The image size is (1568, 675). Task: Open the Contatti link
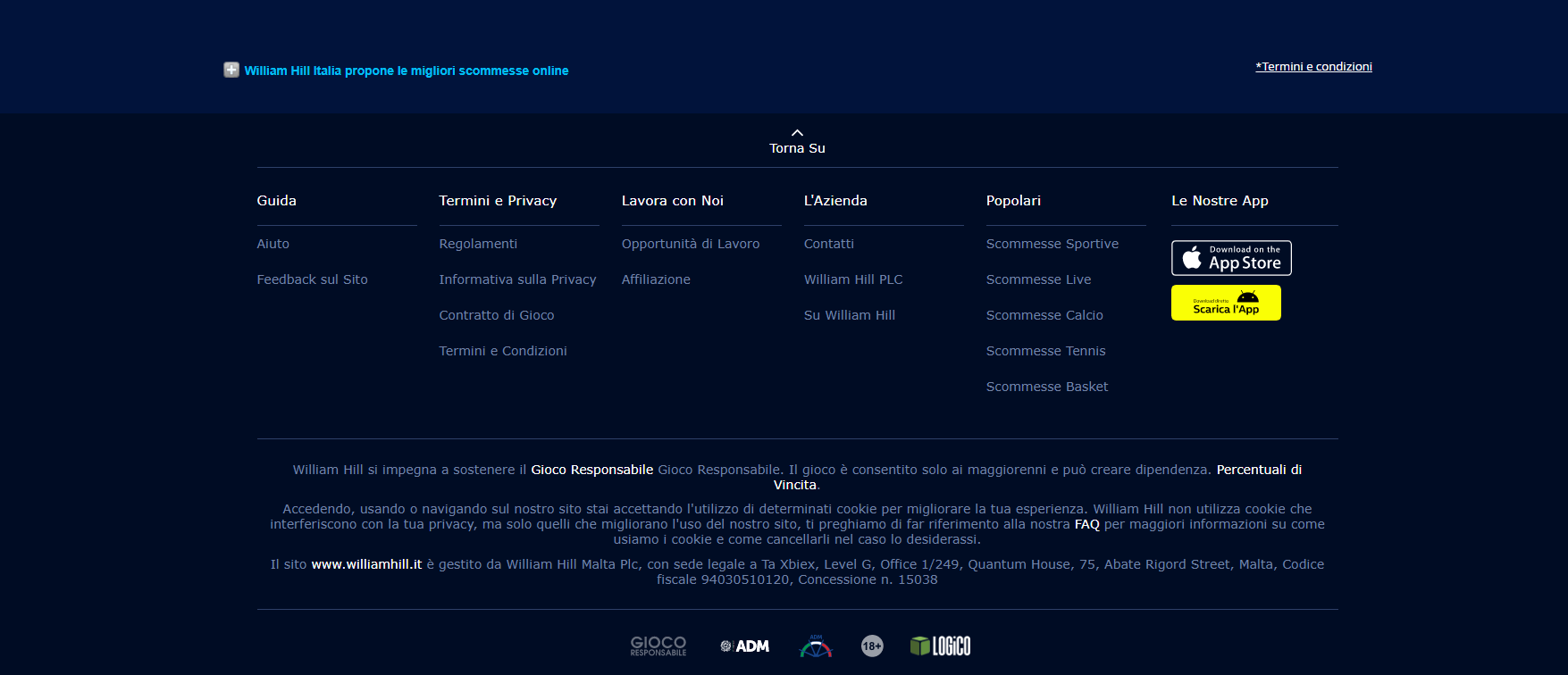tap(829, 244)
